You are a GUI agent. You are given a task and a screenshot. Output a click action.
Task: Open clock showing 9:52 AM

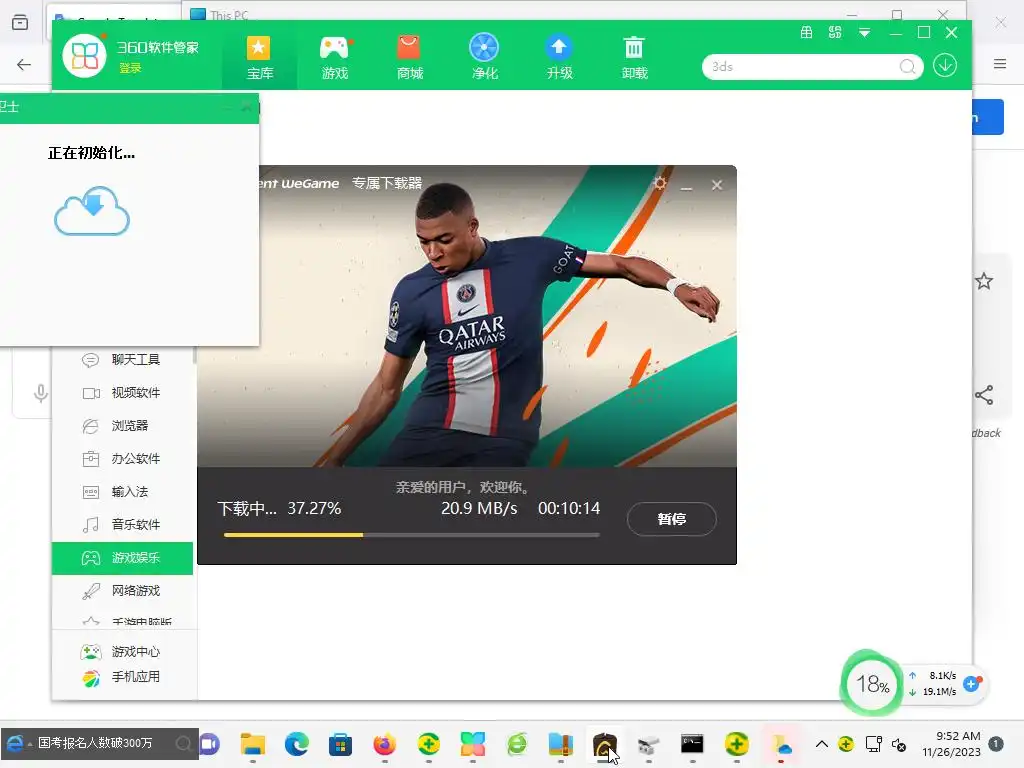pos(951,744)
